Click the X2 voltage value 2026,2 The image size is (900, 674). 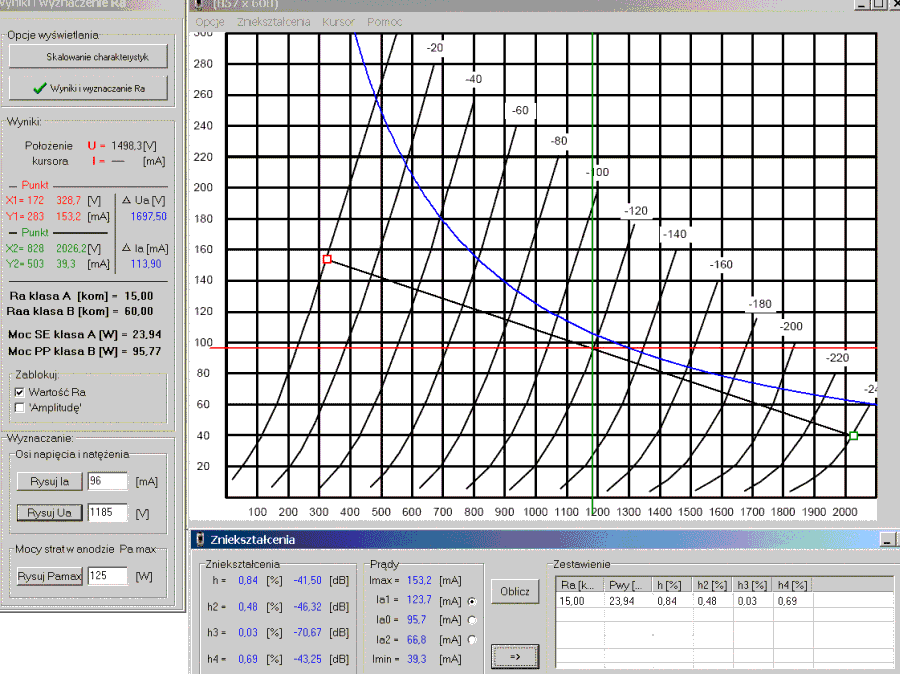[x=71, y=249]
